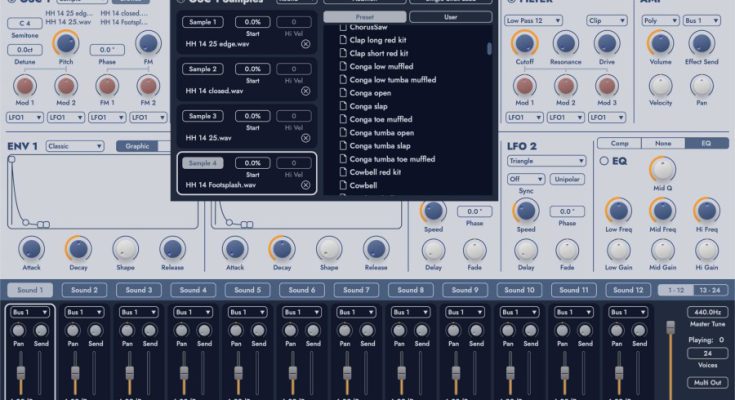Remove the HH 14 closed.wav sample
Screen dimensions: 735x400
point(306,91)
